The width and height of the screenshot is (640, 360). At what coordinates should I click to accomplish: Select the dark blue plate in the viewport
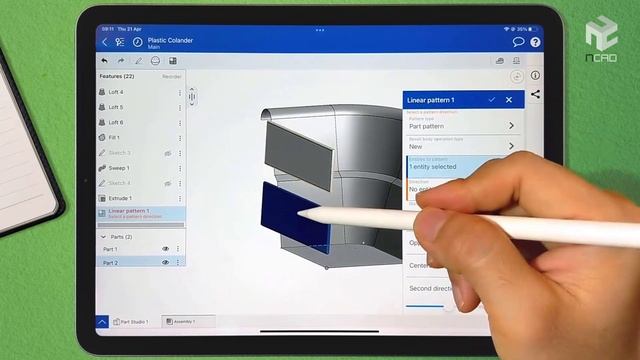tap(295, 218)
